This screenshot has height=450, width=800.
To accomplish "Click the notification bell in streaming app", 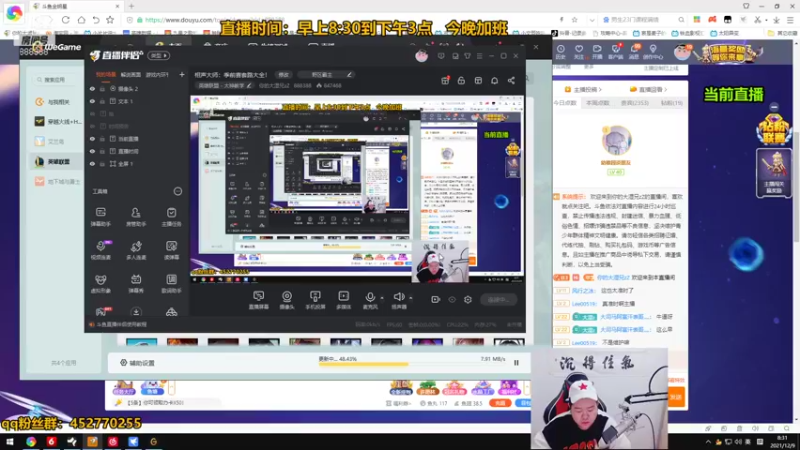I will click(x=494, y=81).
